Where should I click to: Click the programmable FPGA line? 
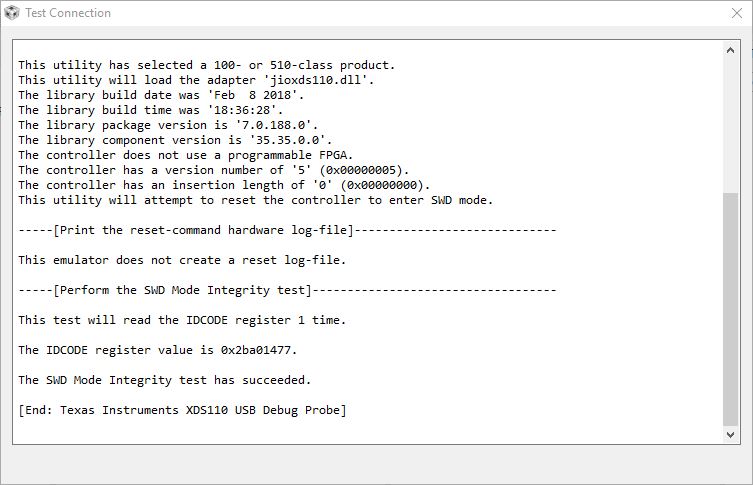[185, 155]
